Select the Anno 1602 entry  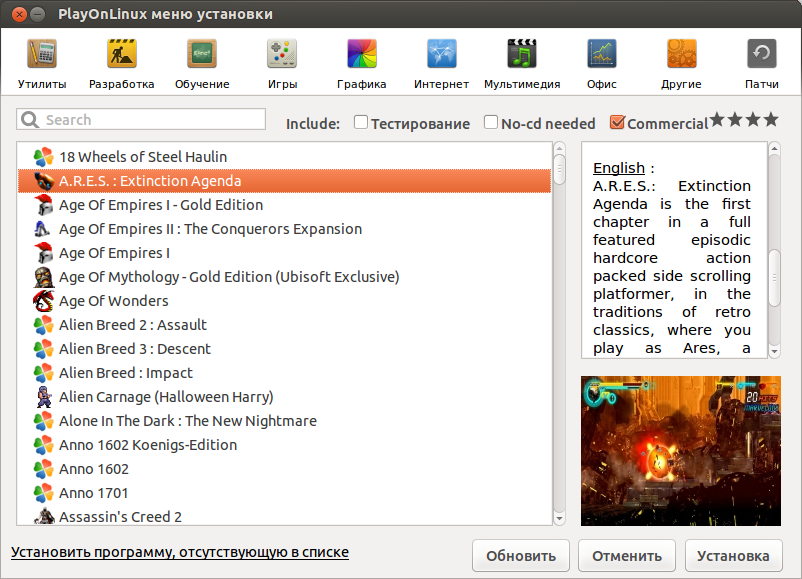point(284,469)
